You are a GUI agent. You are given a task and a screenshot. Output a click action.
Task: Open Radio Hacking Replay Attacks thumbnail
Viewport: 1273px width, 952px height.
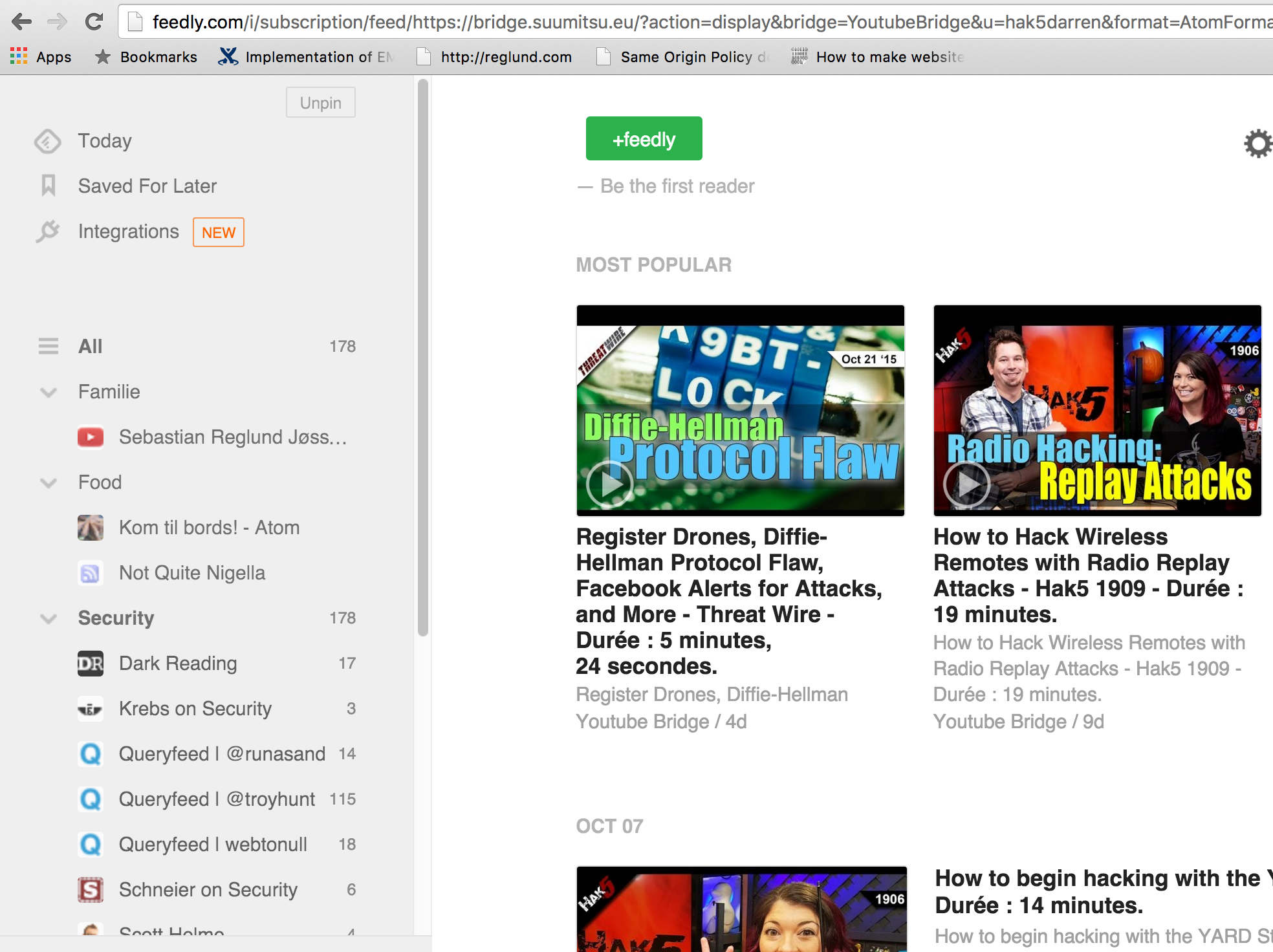click(1098, 411)
